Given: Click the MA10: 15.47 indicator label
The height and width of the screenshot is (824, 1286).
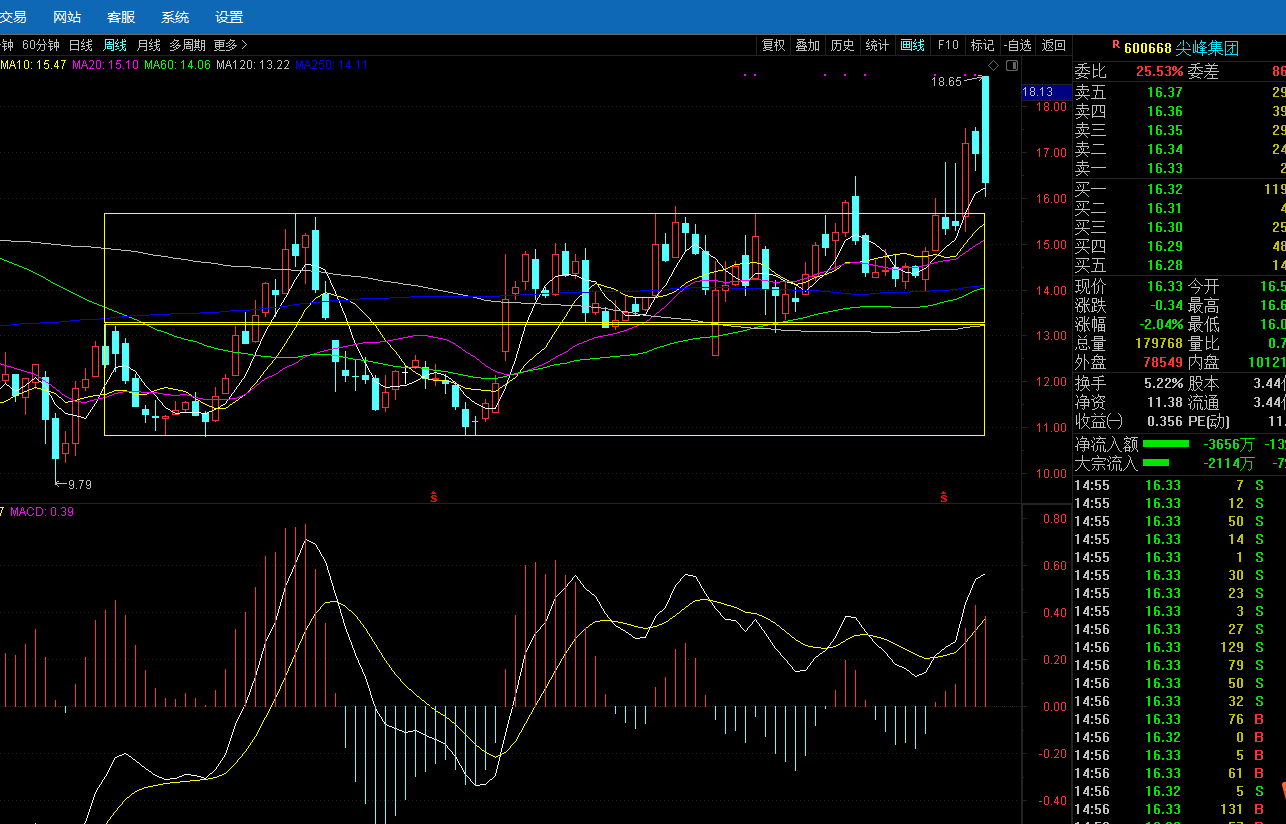Looking at the screenshot, I should (34, 65).
